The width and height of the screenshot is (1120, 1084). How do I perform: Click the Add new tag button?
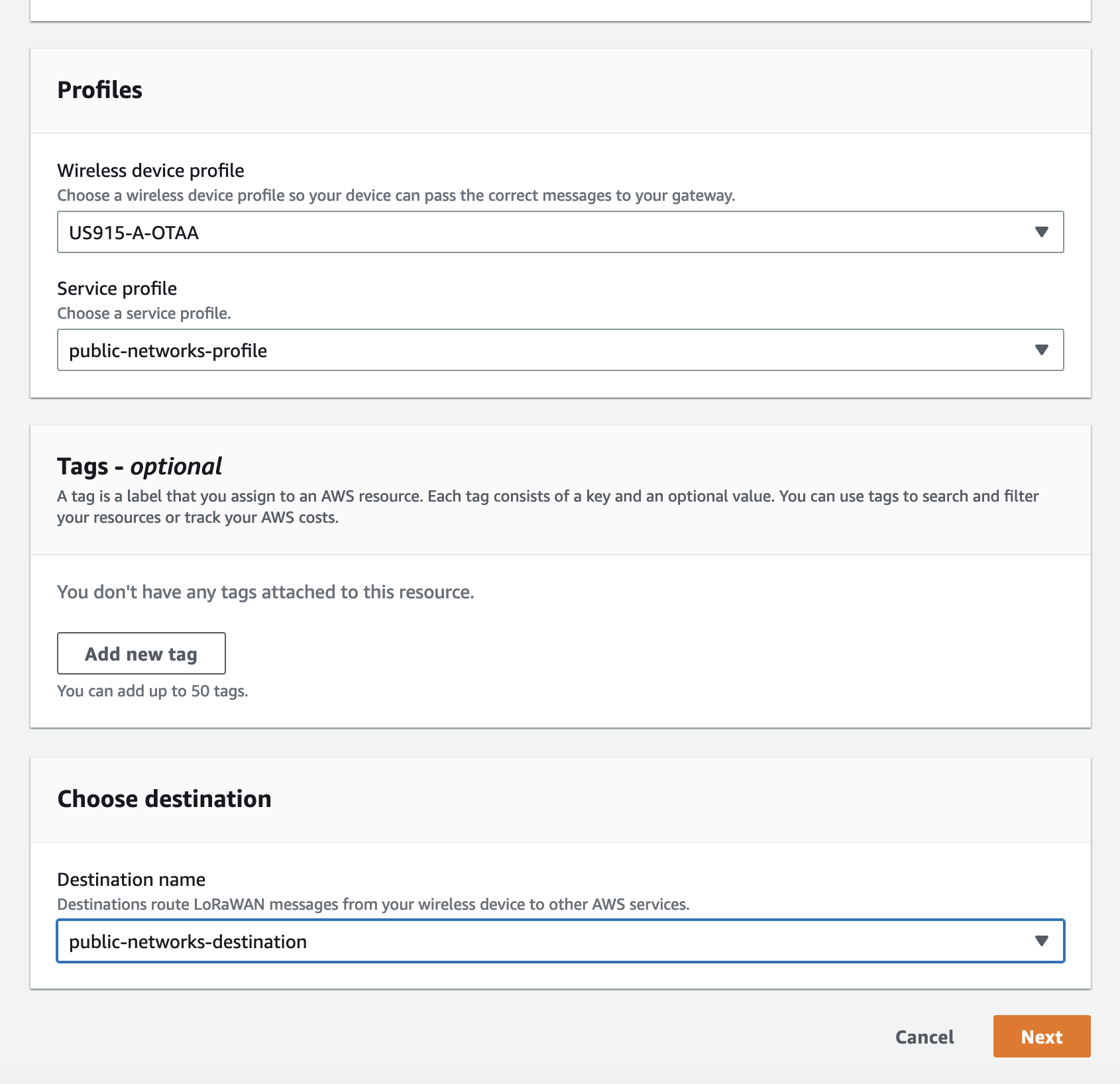[x=140, y=653]
